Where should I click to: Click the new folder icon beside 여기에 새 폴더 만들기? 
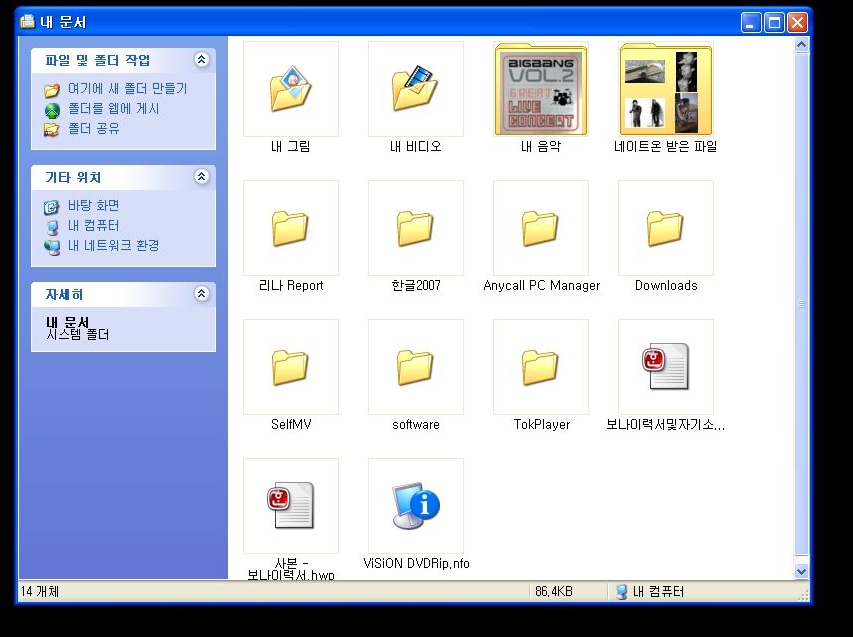52,90
